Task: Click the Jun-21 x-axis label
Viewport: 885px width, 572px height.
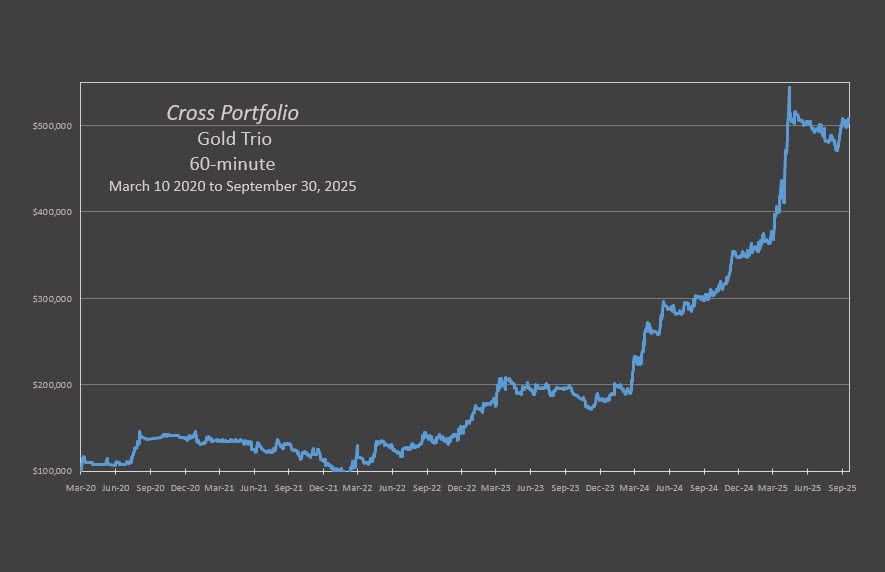Action: click(254, 489)
